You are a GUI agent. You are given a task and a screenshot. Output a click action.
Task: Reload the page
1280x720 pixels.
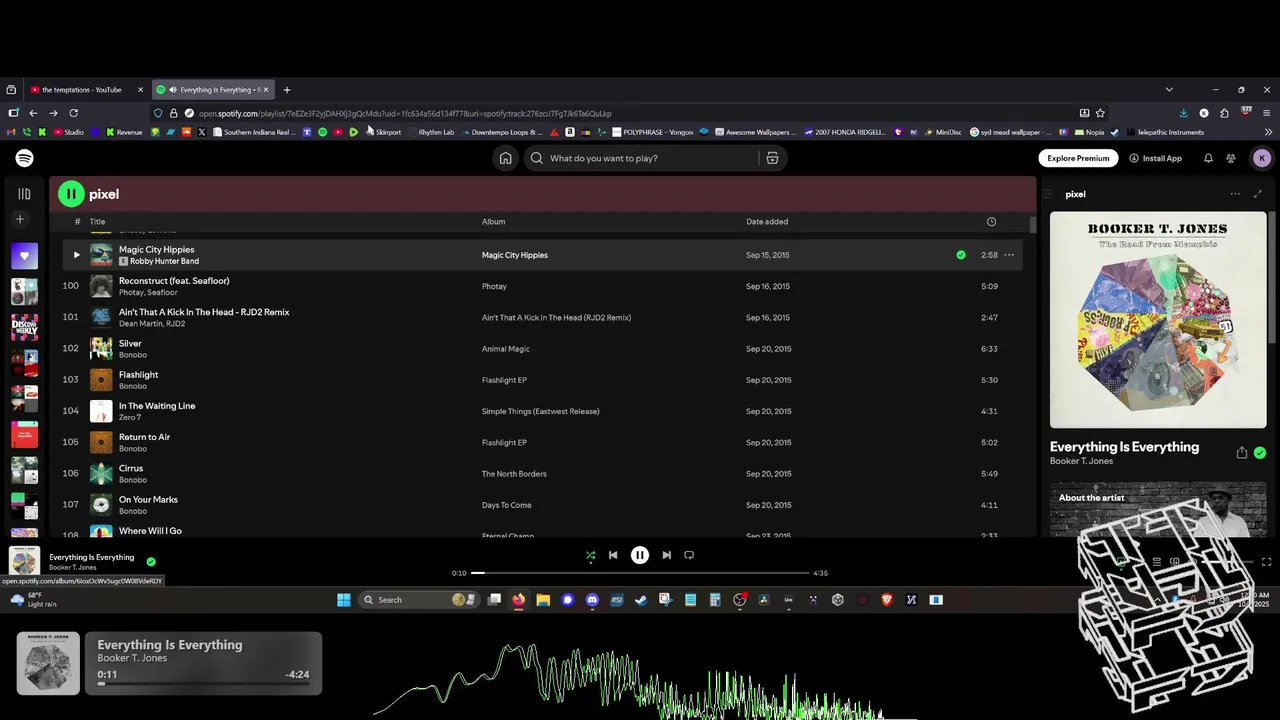(x=74, y=113)
